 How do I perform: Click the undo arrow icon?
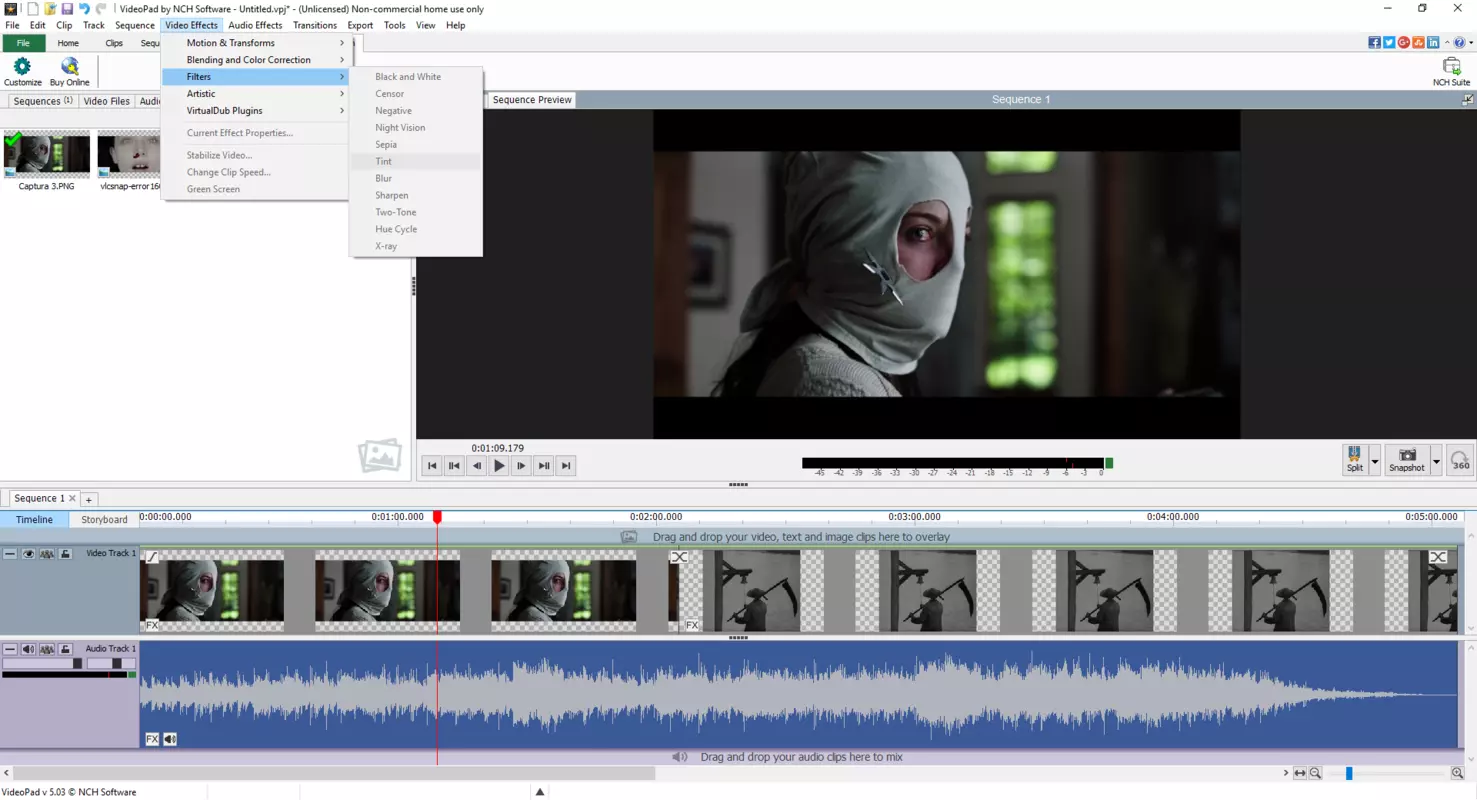tap(84, 9)
